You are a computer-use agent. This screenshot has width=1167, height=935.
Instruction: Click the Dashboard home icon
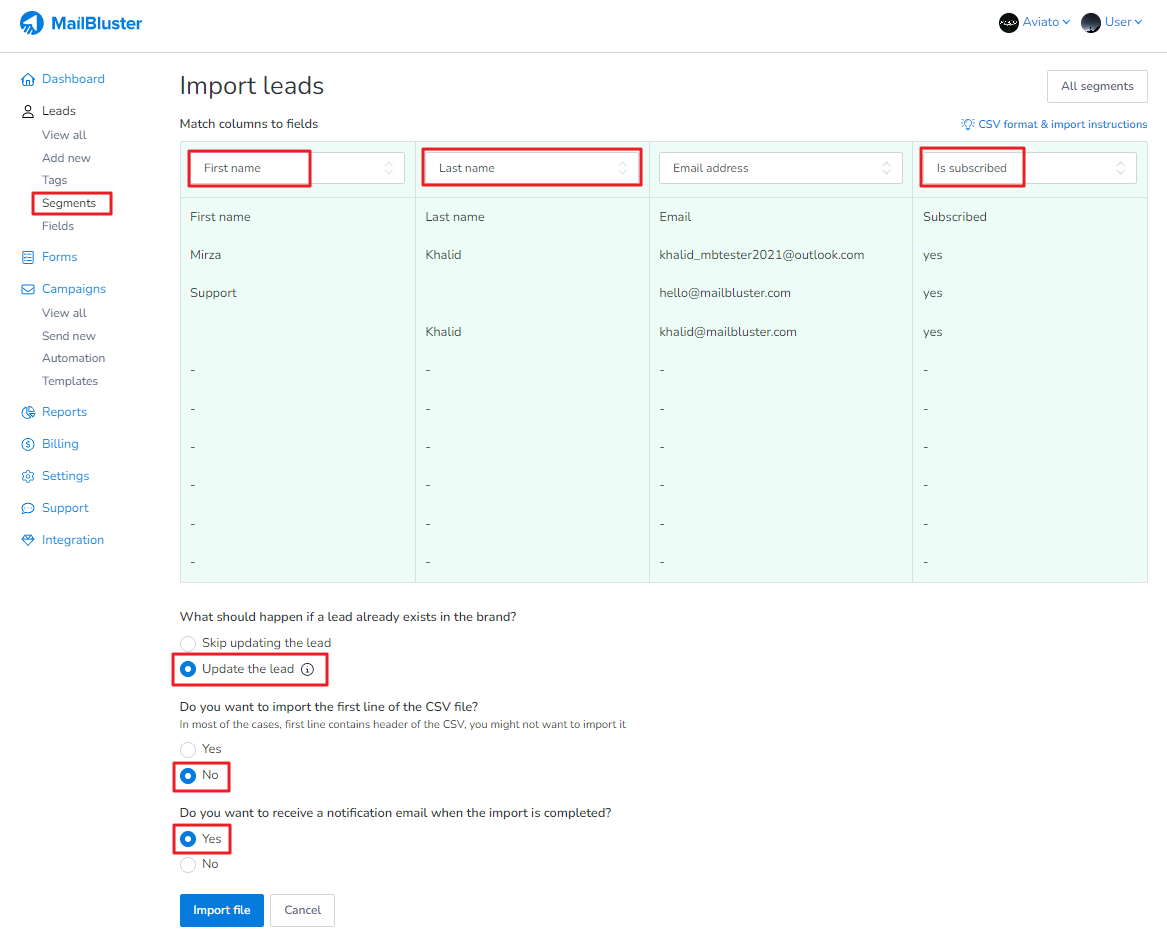(x=28, y=80)
